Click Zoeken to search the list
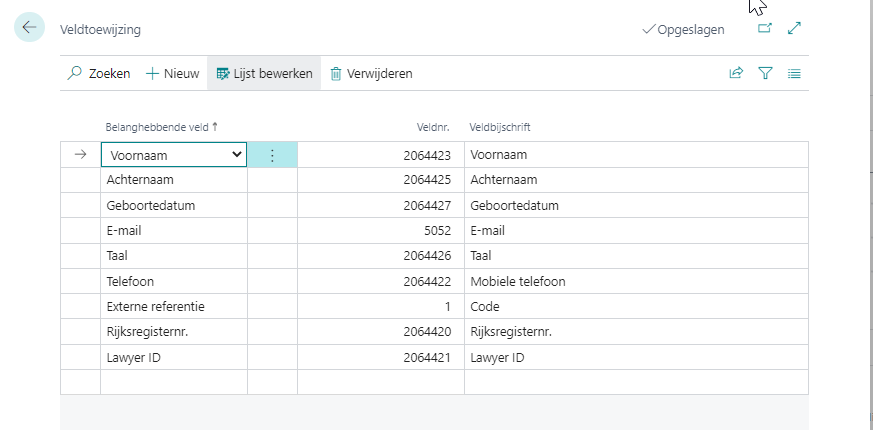 (x=99, y=74)
